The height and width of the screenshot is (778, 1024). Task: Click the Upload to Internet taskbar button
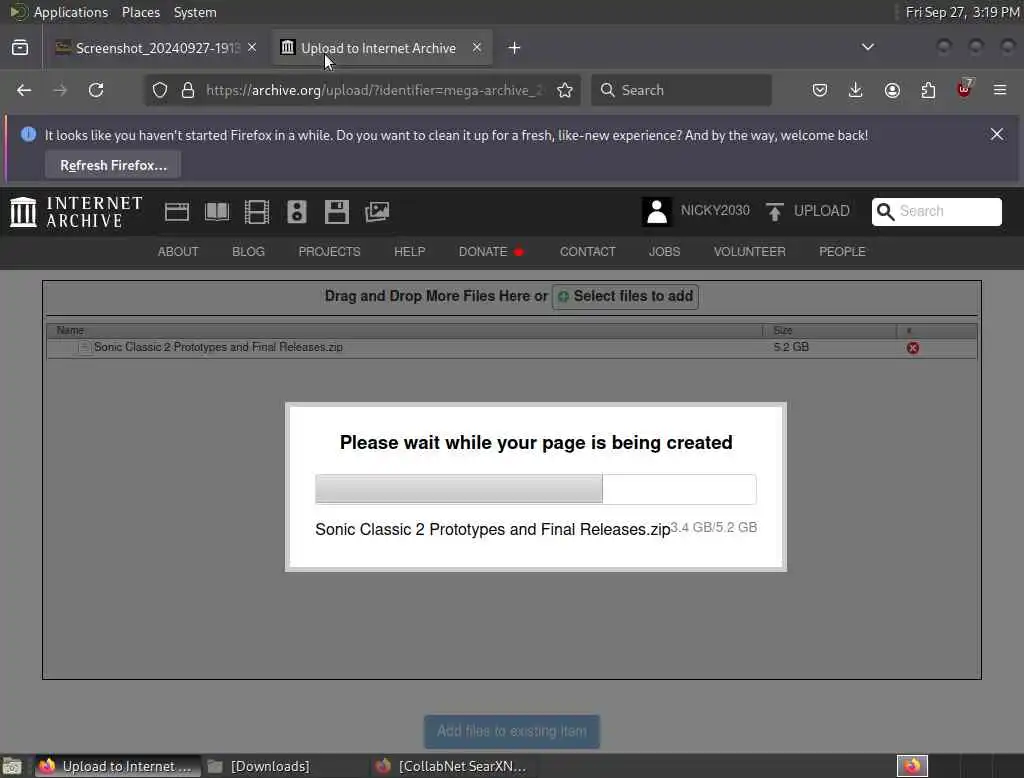tap(116, 766)
